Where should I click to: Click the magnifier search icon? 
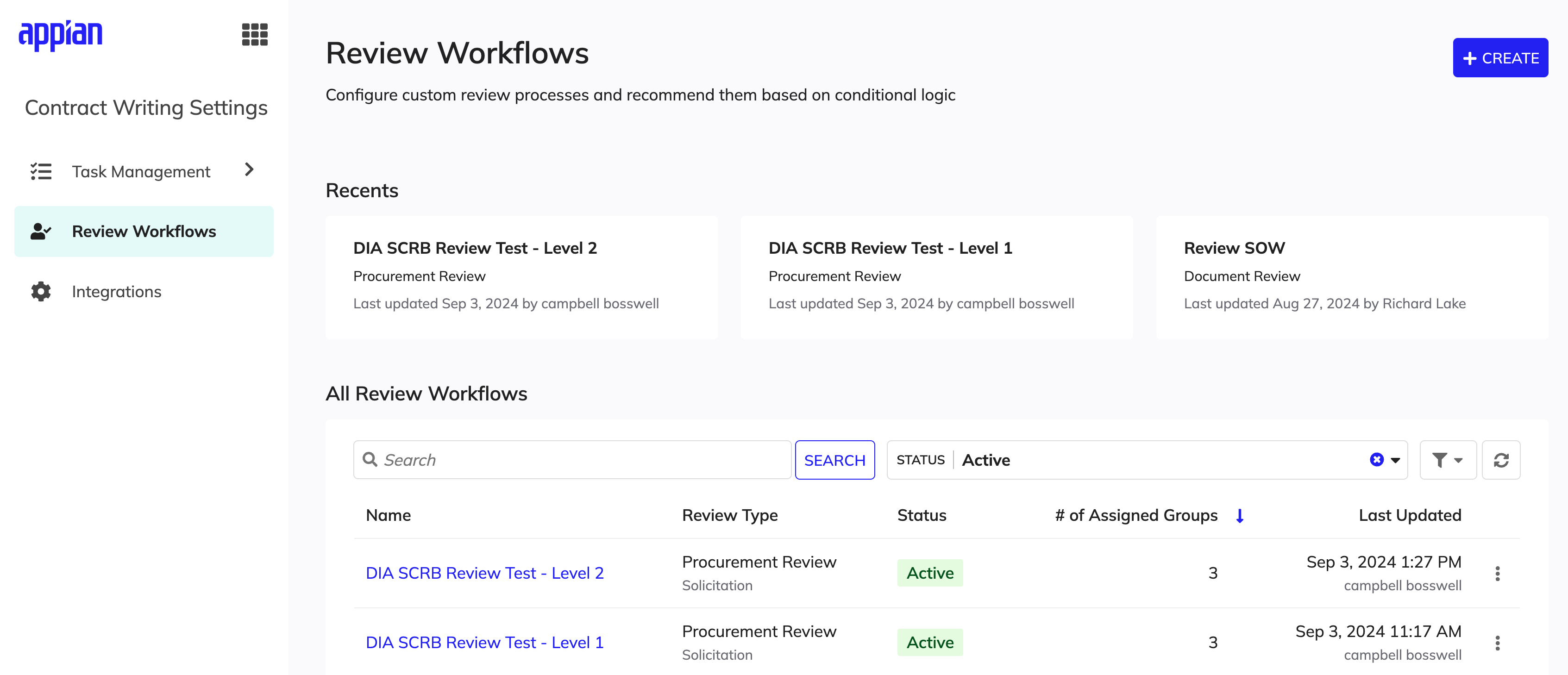370,460
